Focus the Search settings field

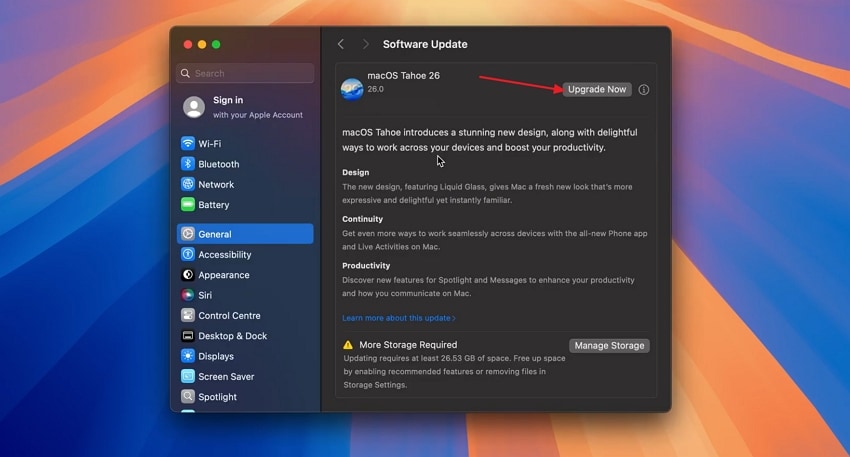[x=245, y=73]
